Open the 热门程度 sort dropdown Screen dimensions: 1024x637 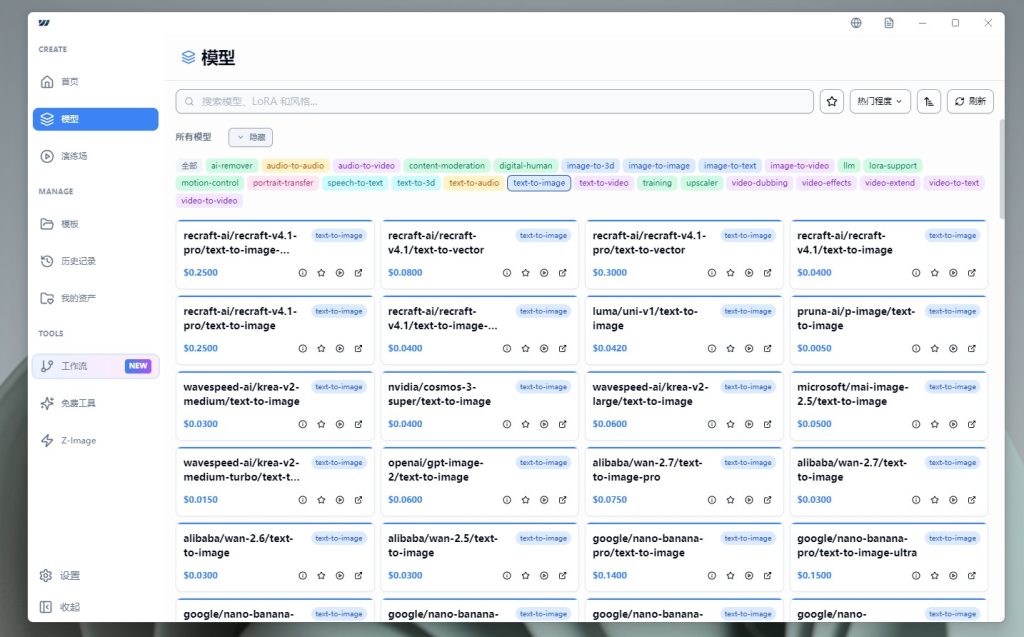pyautogui.click(x=880, y=101)
